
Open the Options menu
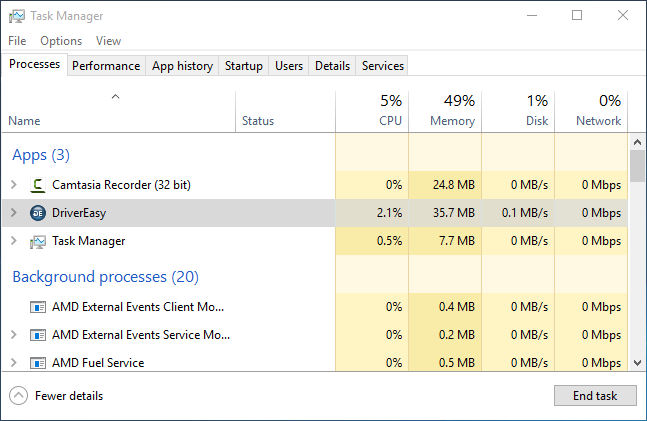tap(61, 41)
